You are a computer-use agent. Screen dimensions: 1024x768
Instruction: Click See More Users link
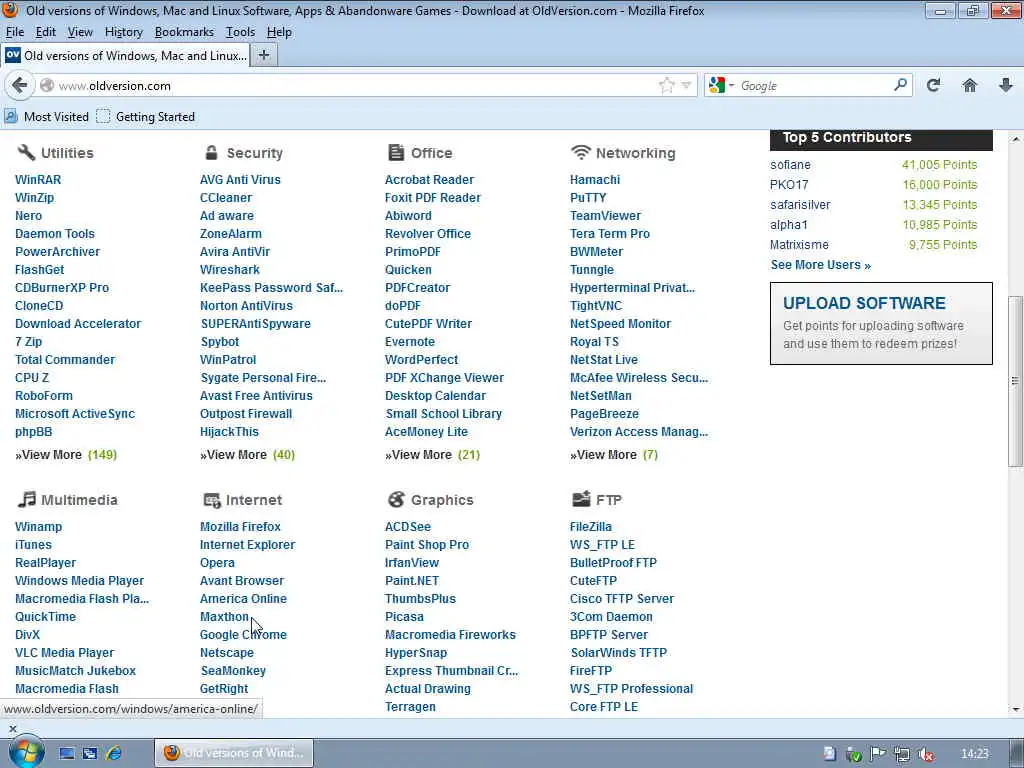click(x=821, y=264)
